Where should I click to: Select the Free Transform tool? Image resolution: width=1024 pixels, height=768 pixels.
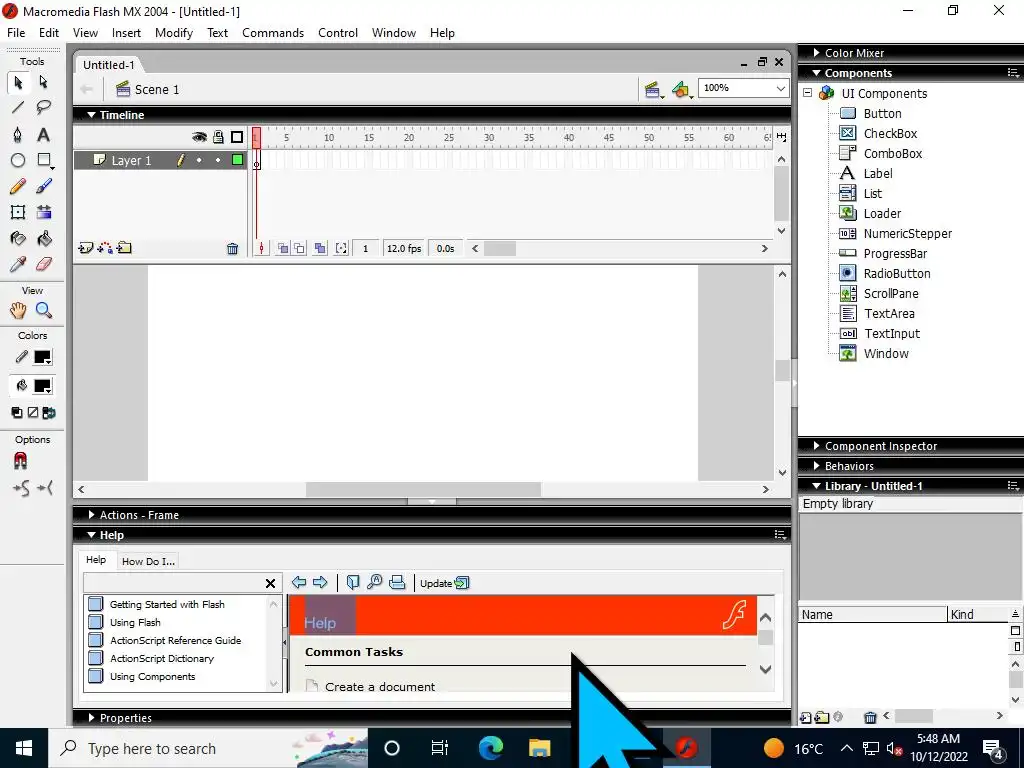[18, 212]
